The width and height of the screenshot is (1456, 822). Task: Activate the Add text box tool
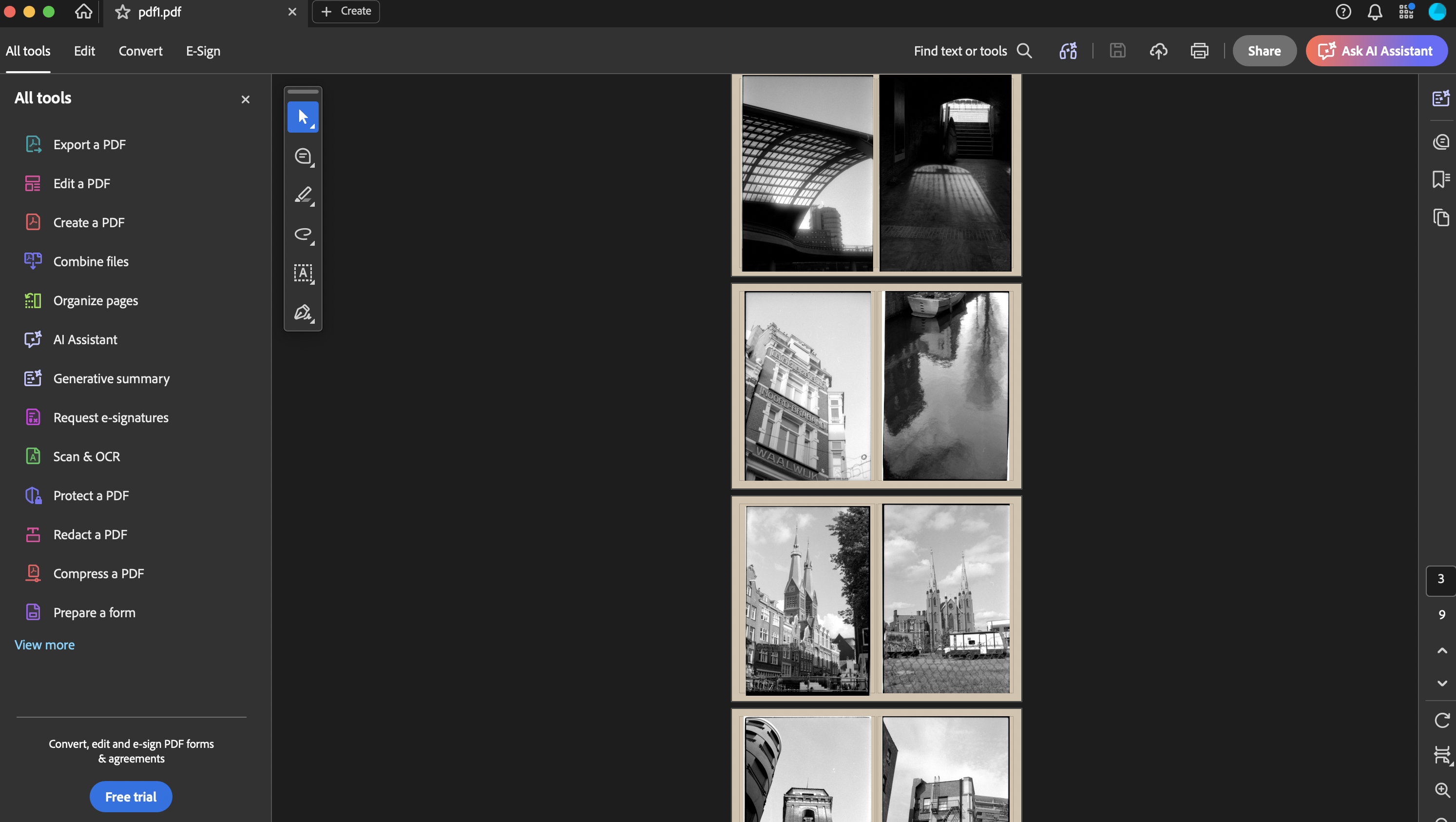[x=303, y=273]
